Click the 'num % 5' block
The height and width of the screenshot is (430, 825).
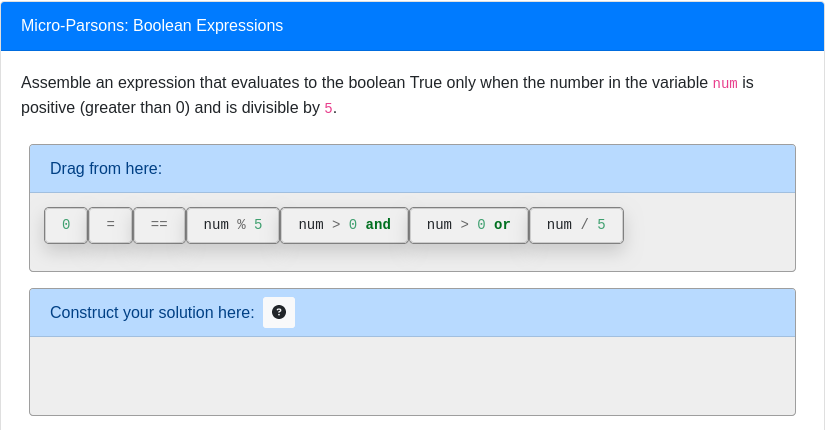(233, 225)
